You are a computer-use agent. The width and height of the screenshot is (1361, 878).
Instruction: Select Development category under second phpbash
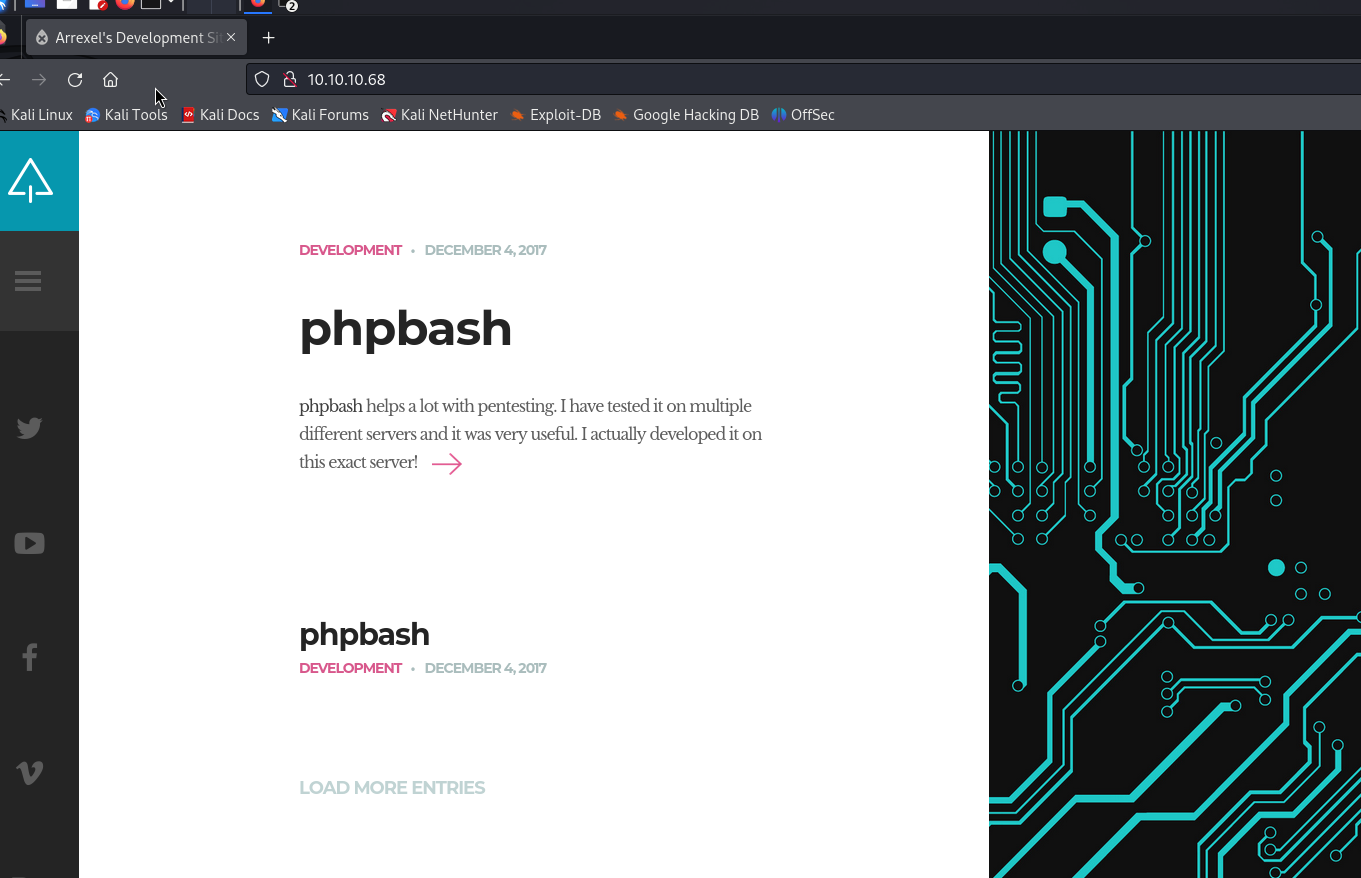tap(350, 668)
